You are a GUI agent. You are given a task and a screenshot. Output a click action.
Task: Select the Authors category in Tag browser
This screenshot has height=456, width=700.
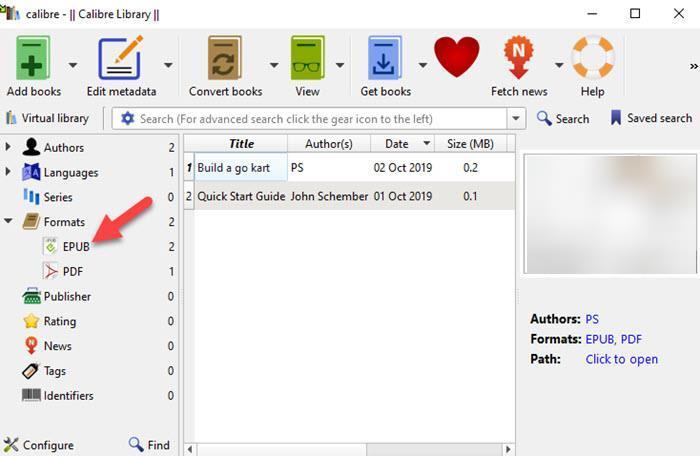point(63,147)
